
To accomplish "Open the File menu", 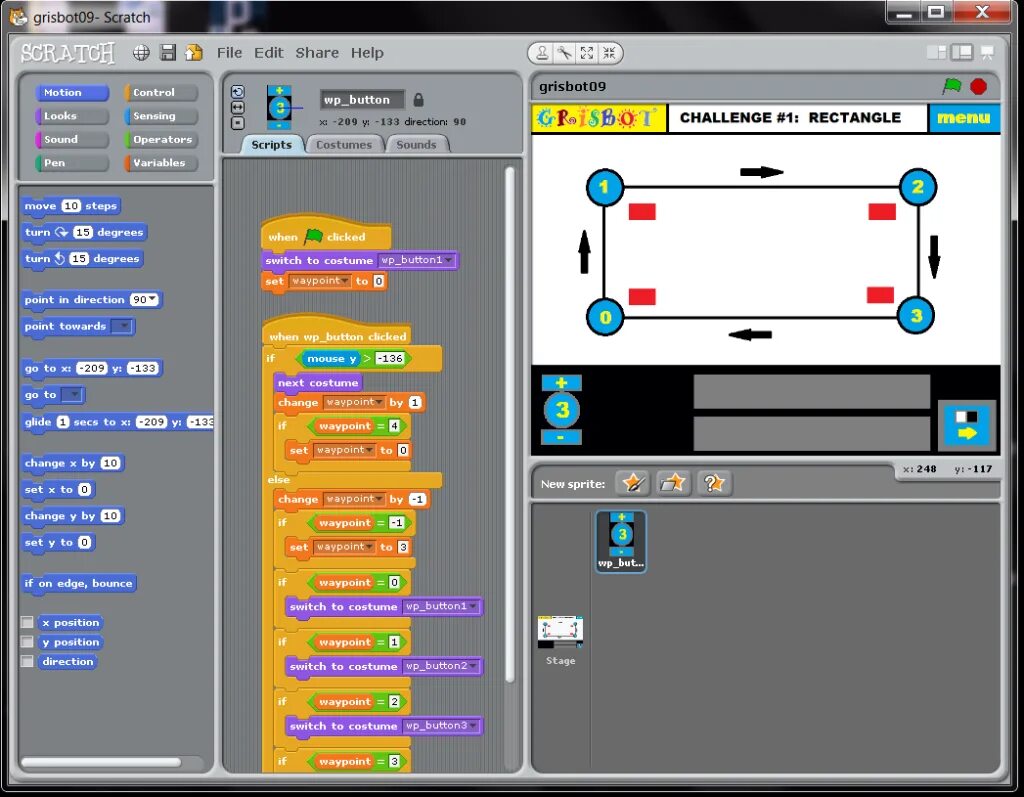I will point(229,53).
